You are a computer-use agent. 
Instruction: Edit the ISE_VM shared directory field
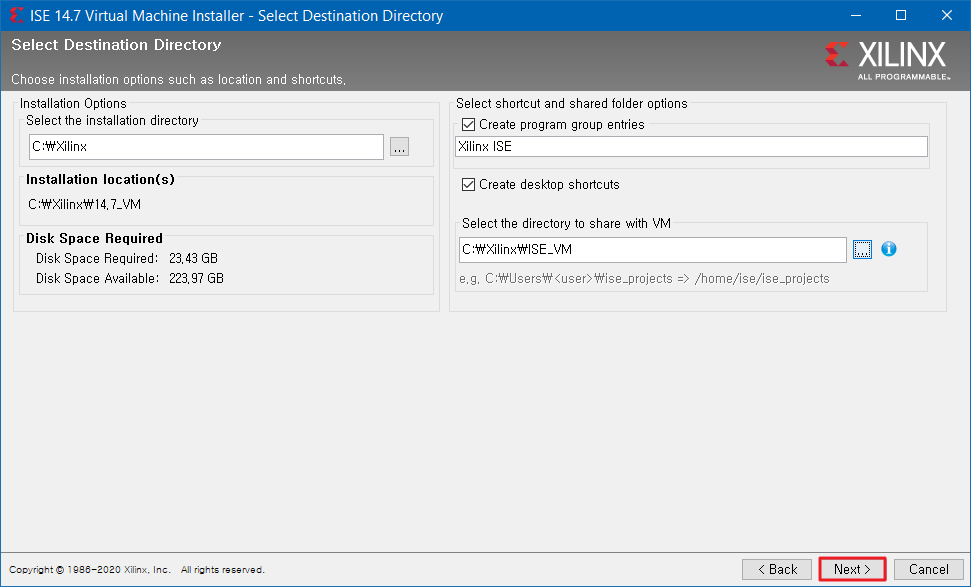653,250
